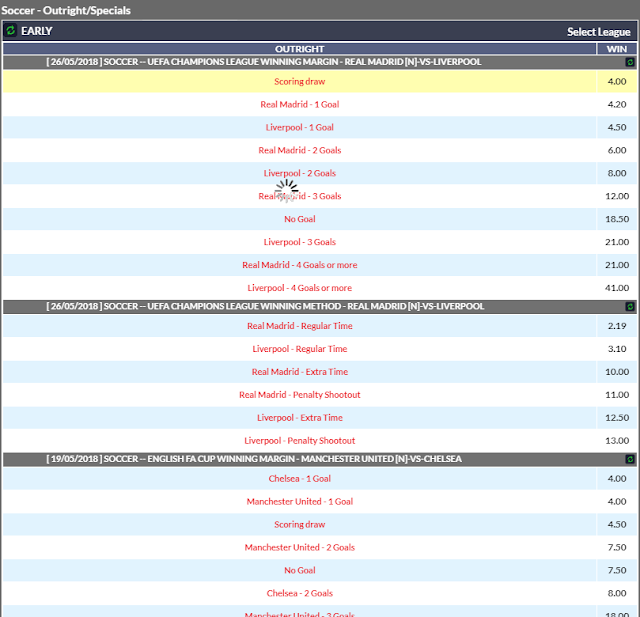Pick the Real Madrid - 3 Goals outcome
The width and height of the screenshot is (640, 617).
click(x=300, y=196)
